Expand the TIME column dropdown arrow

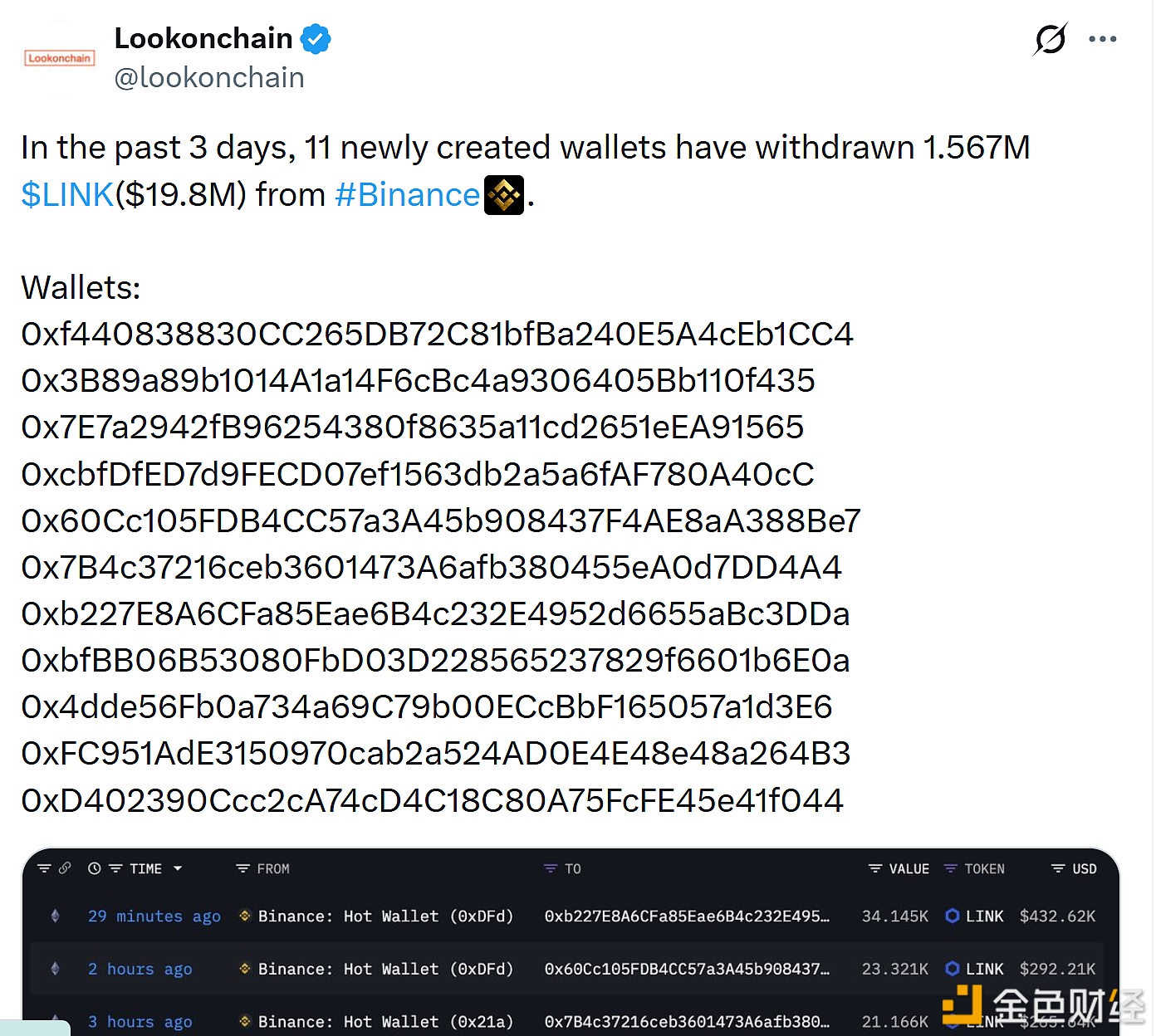(x=178, y=868)
